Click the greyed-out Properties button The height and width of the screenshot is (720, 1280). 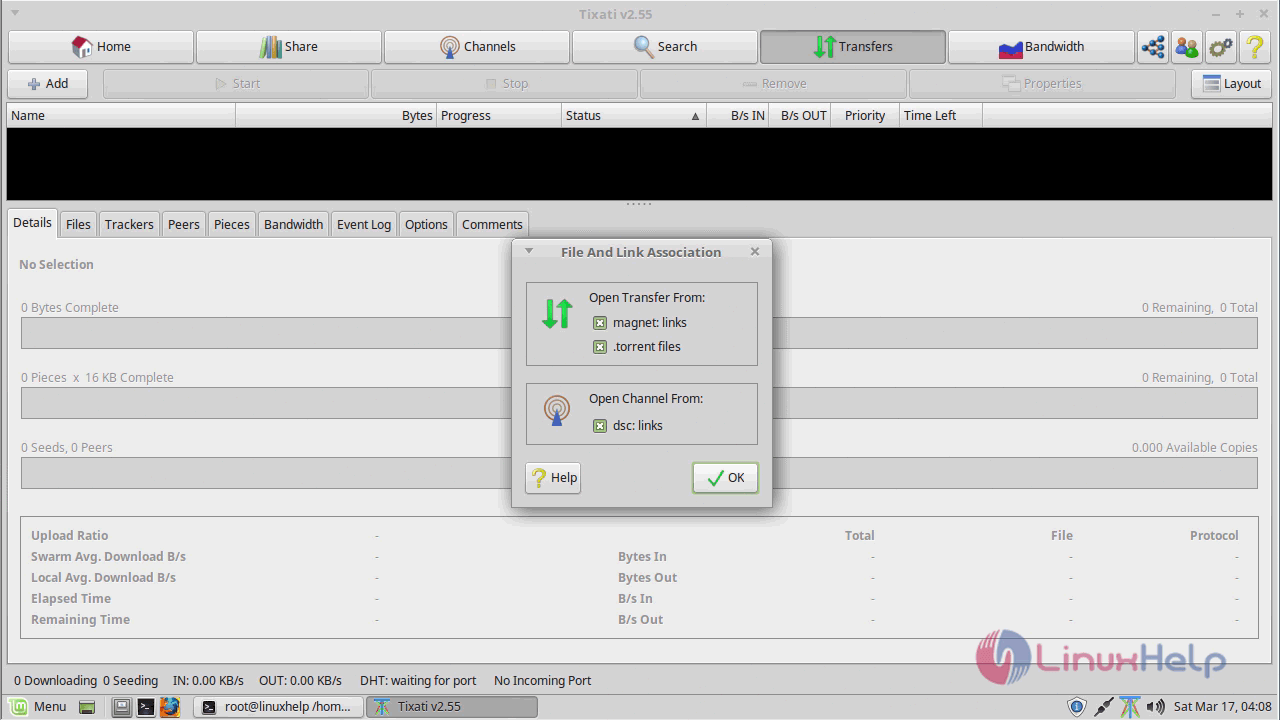tap(1042, 84)
